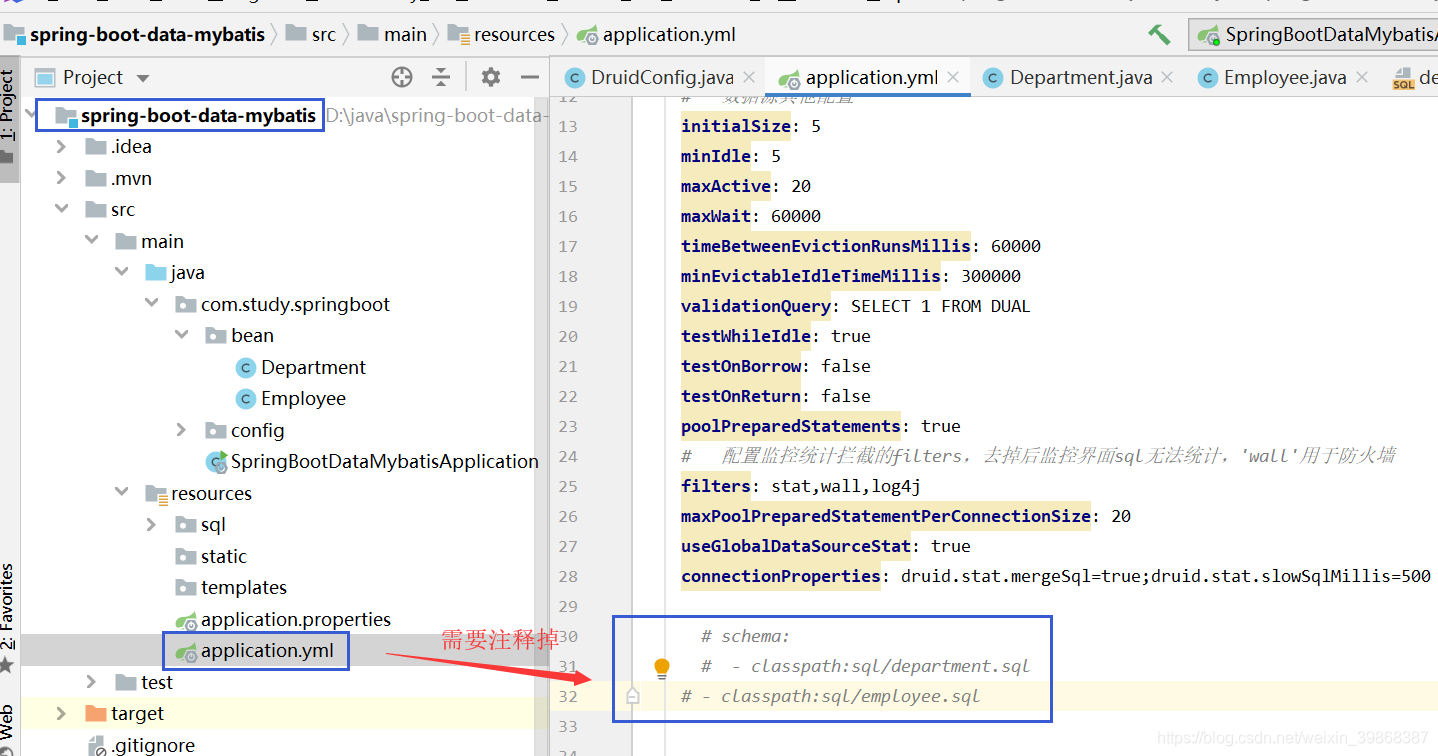Click the src breadcrumb
Image resolution: width=1438 pixels, height=756 pixels.
click(310, 35)
